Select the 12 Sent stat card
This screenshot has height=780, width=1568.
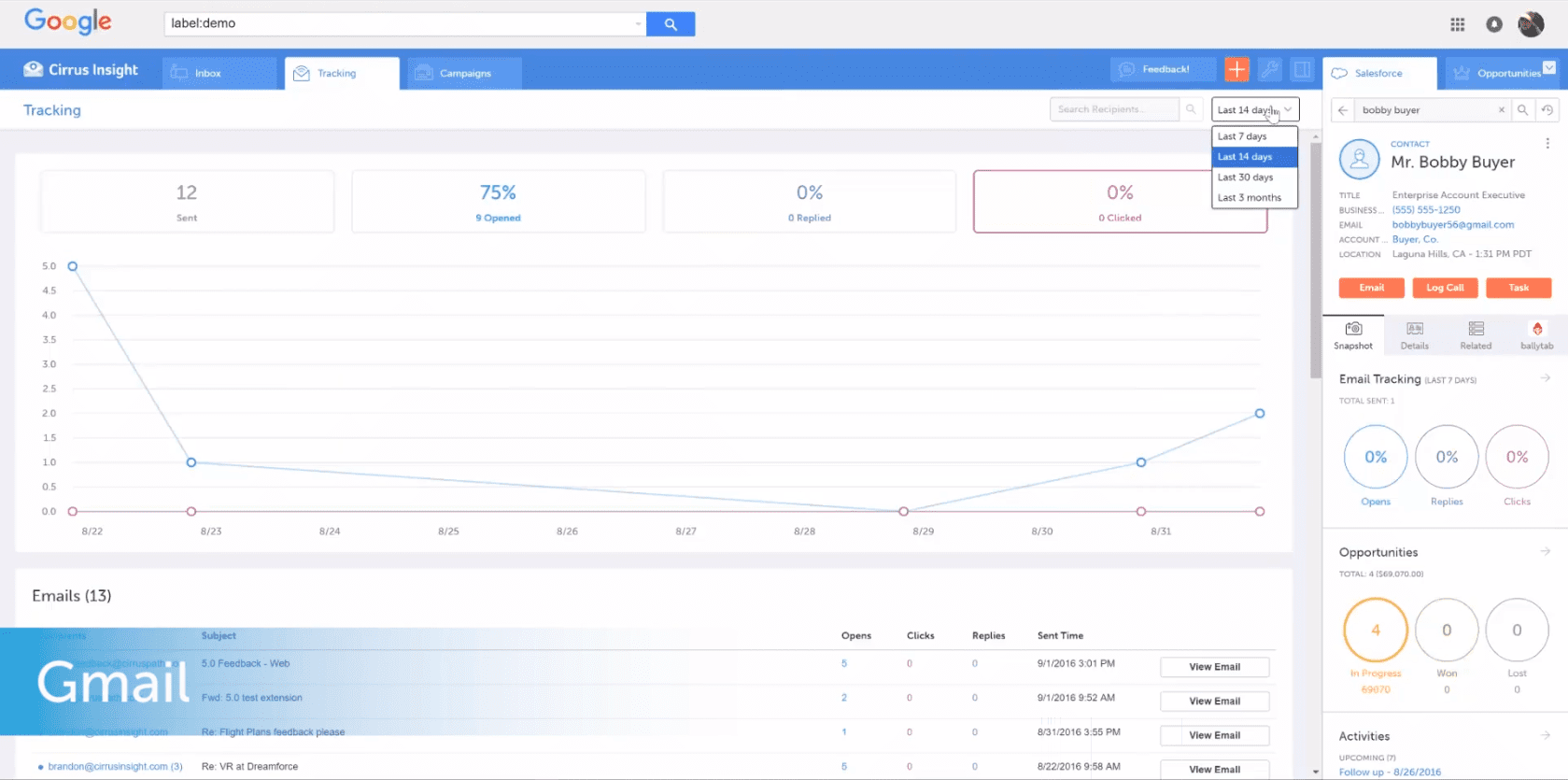[x=187, y=201]
